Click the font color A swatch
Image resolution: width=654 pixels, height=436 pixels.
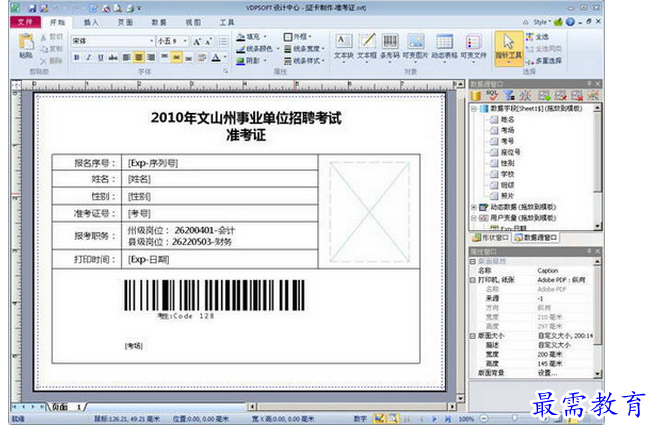(x=216, y=58)
